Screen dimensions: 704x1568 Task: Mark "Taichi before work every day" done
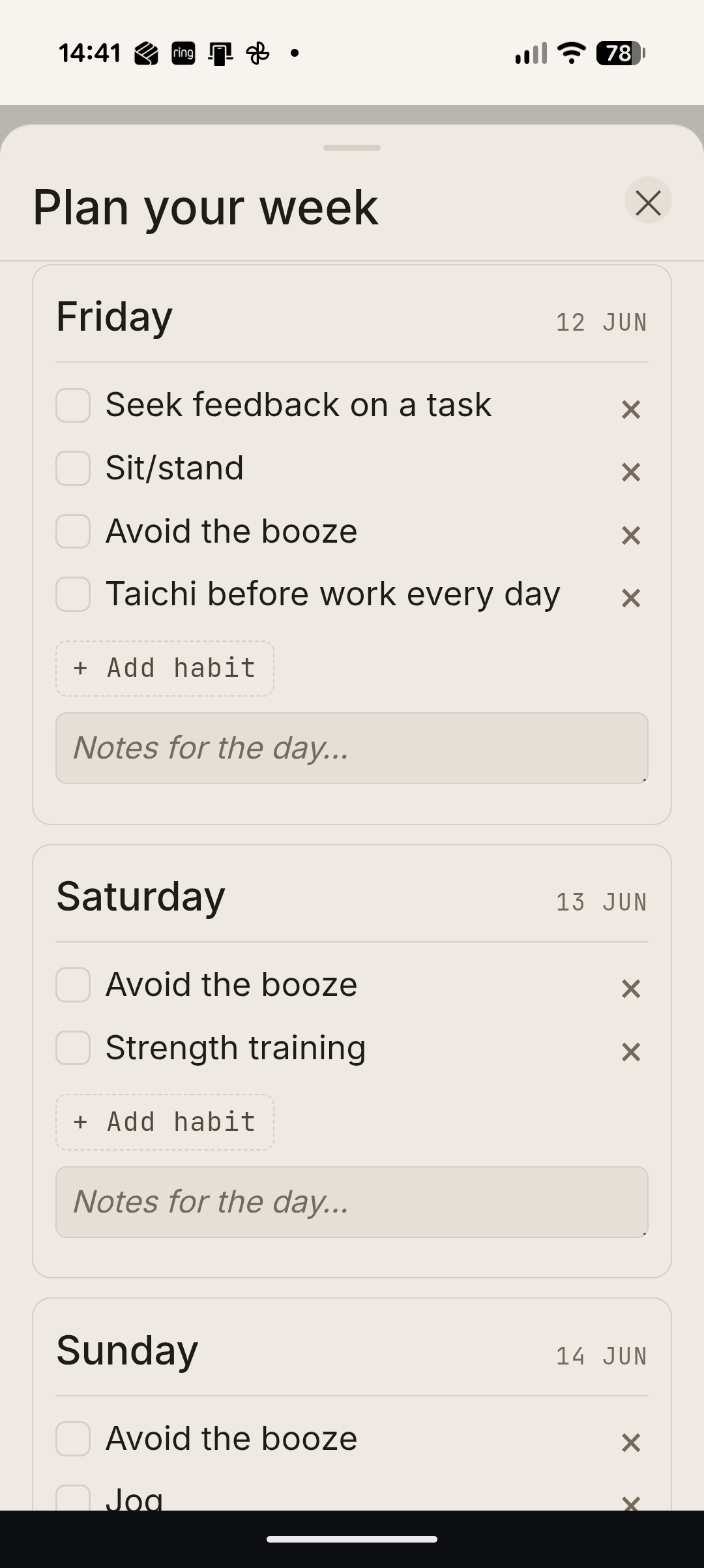tap(73, 594)
